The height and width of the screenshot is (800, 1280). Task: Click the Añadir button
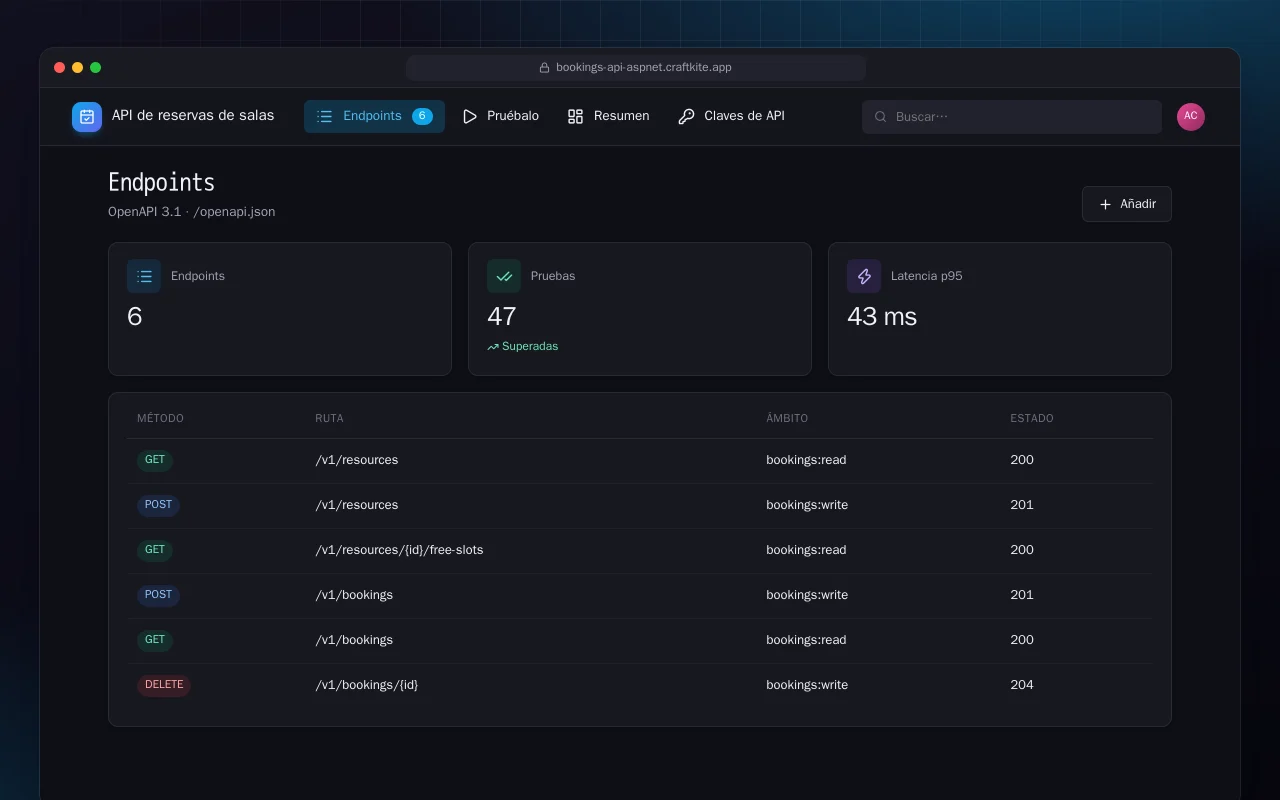[x=1127, y=204]
